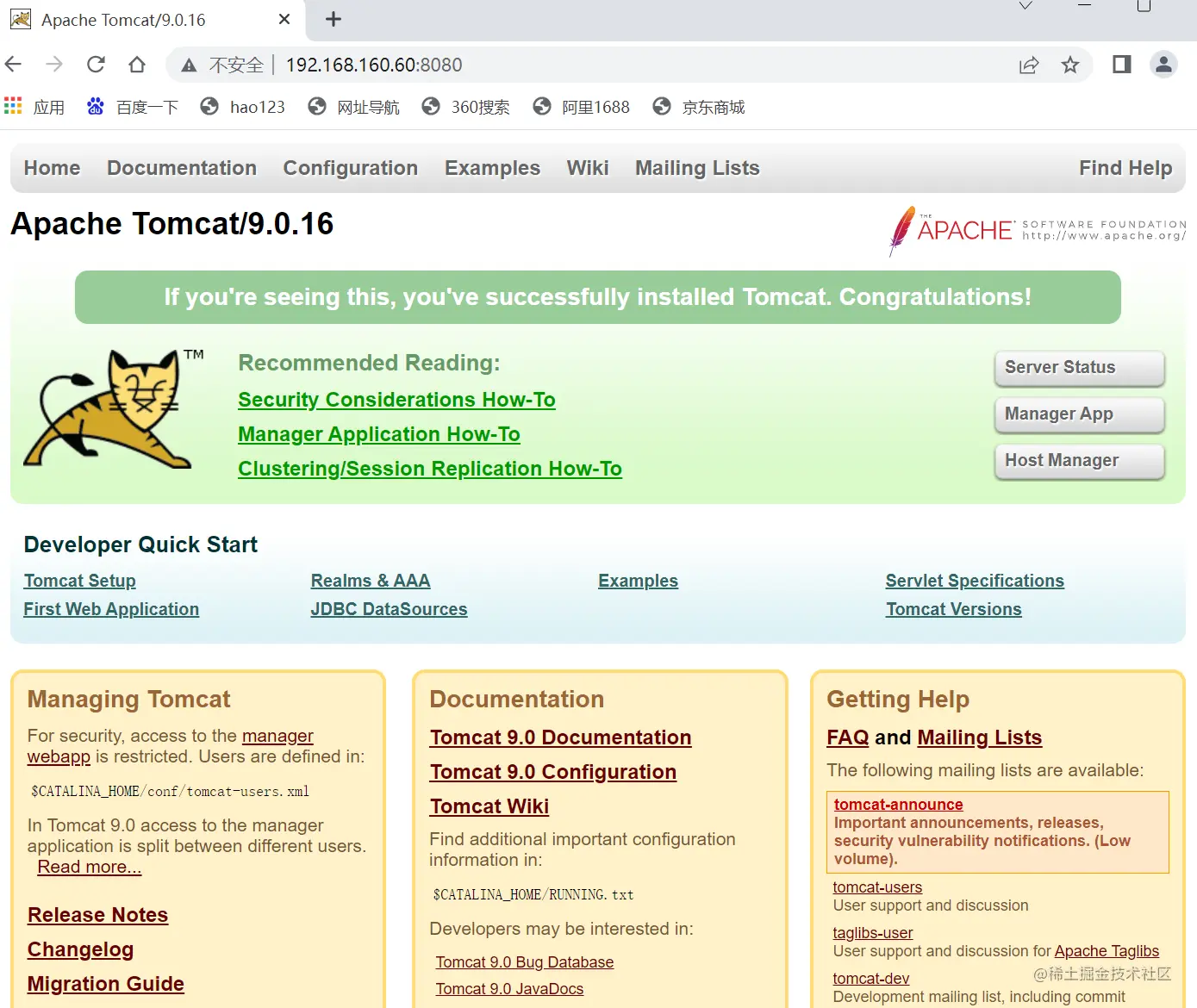Click the Tomcat cat logo
Viewport: 1197px width, 1008px height.
coord(113,408)
